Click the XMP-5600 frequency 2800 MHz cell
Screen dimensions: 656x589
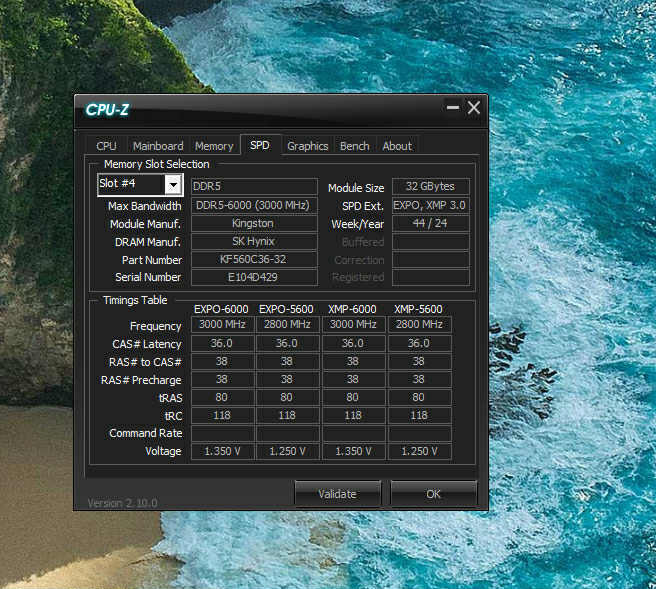tap(420, 325)
